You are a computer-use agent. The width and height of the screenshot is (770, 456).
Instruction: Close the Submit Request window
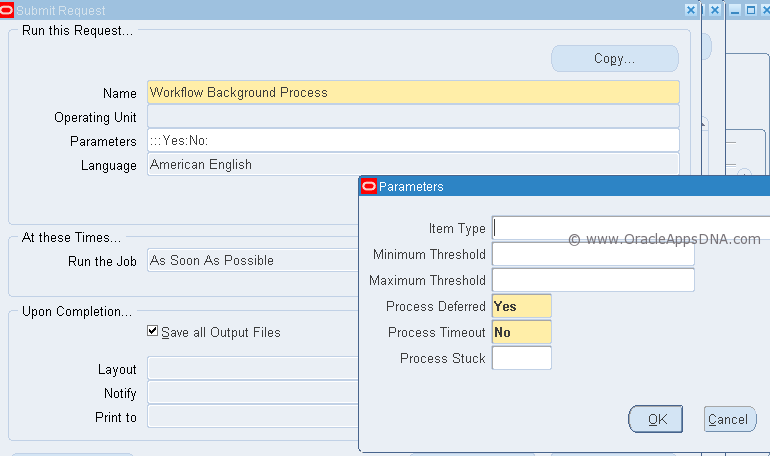(690, 10)
